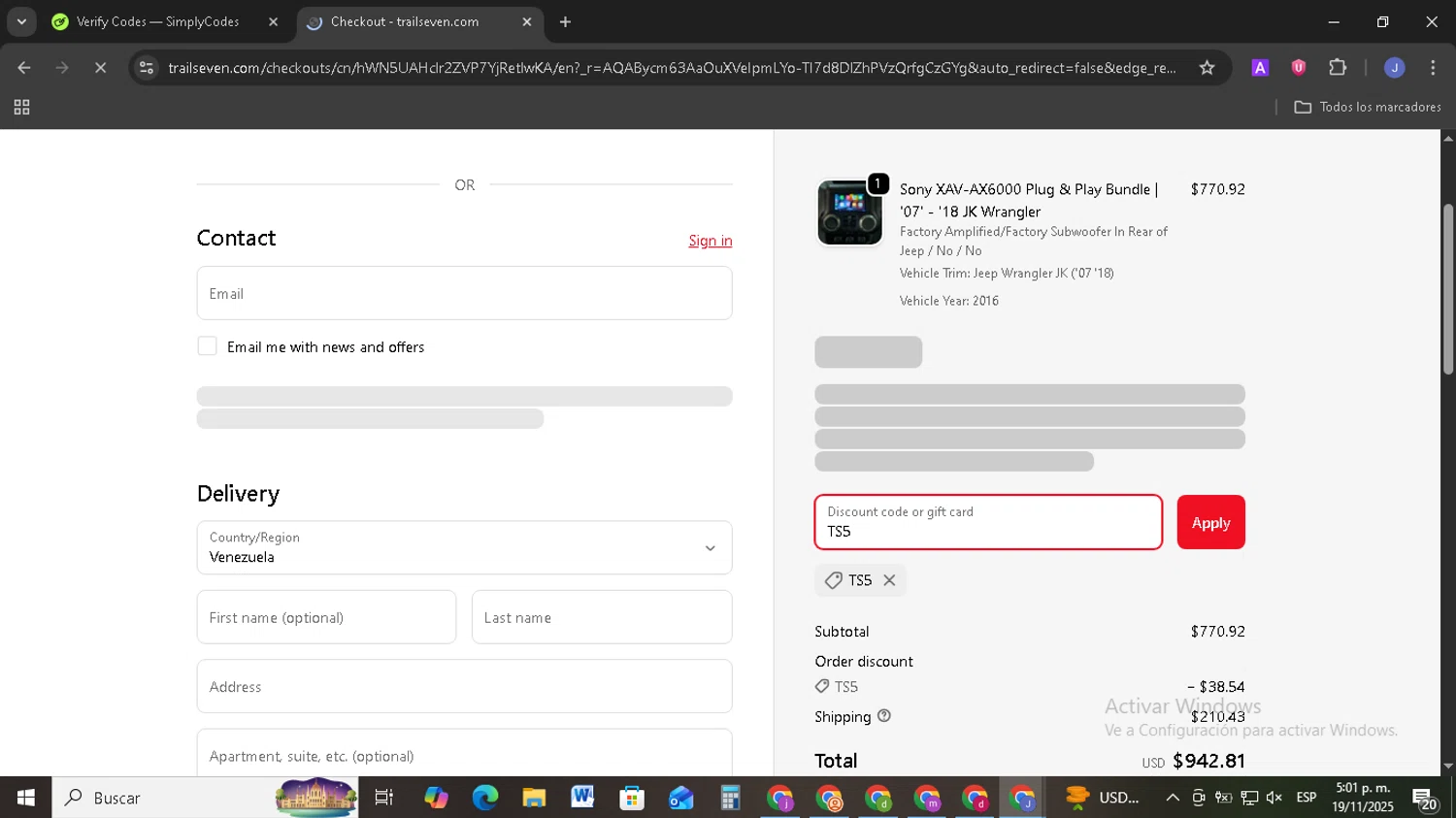Click the Shipping help question mark icon

tap(883, 716)
